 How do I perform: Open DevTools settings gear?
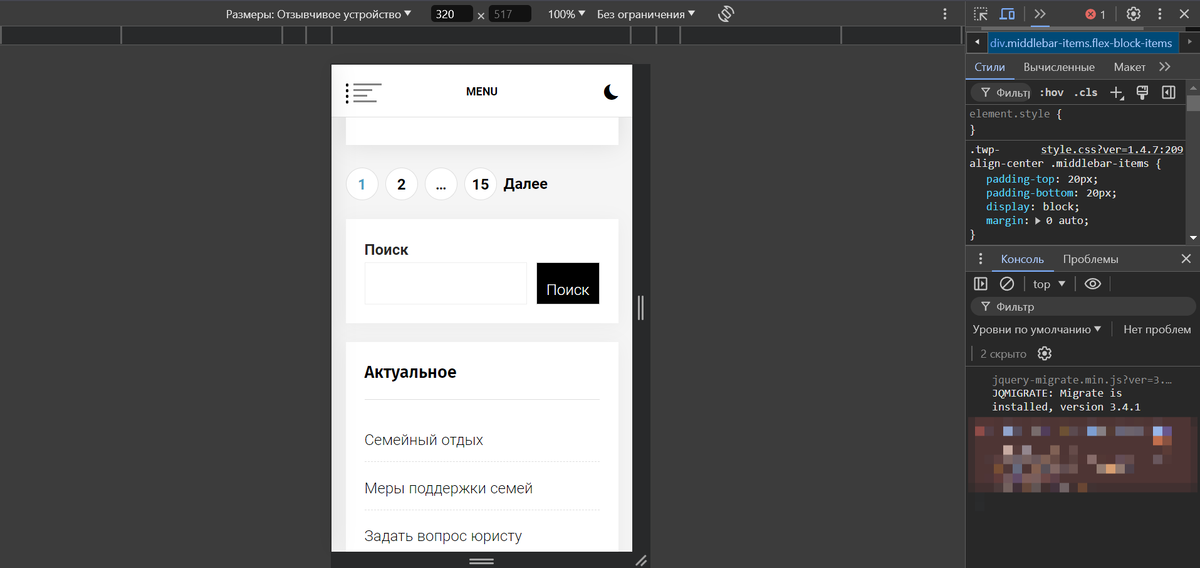tap(1133, 14)
